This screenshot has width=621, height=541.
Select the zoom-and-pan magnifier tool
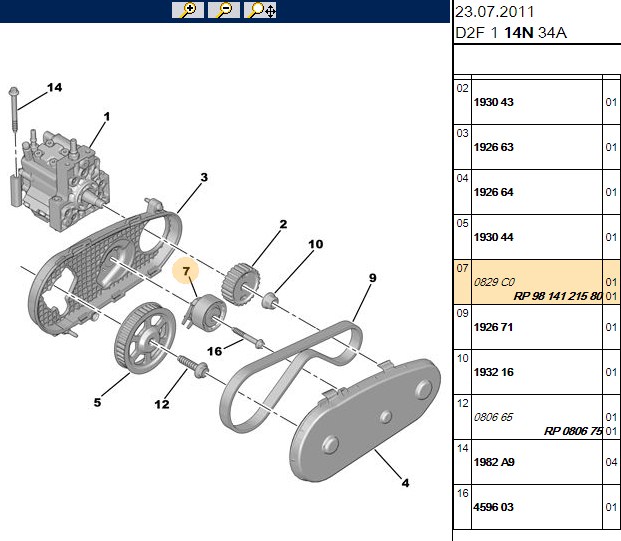[x=260, y=10]
